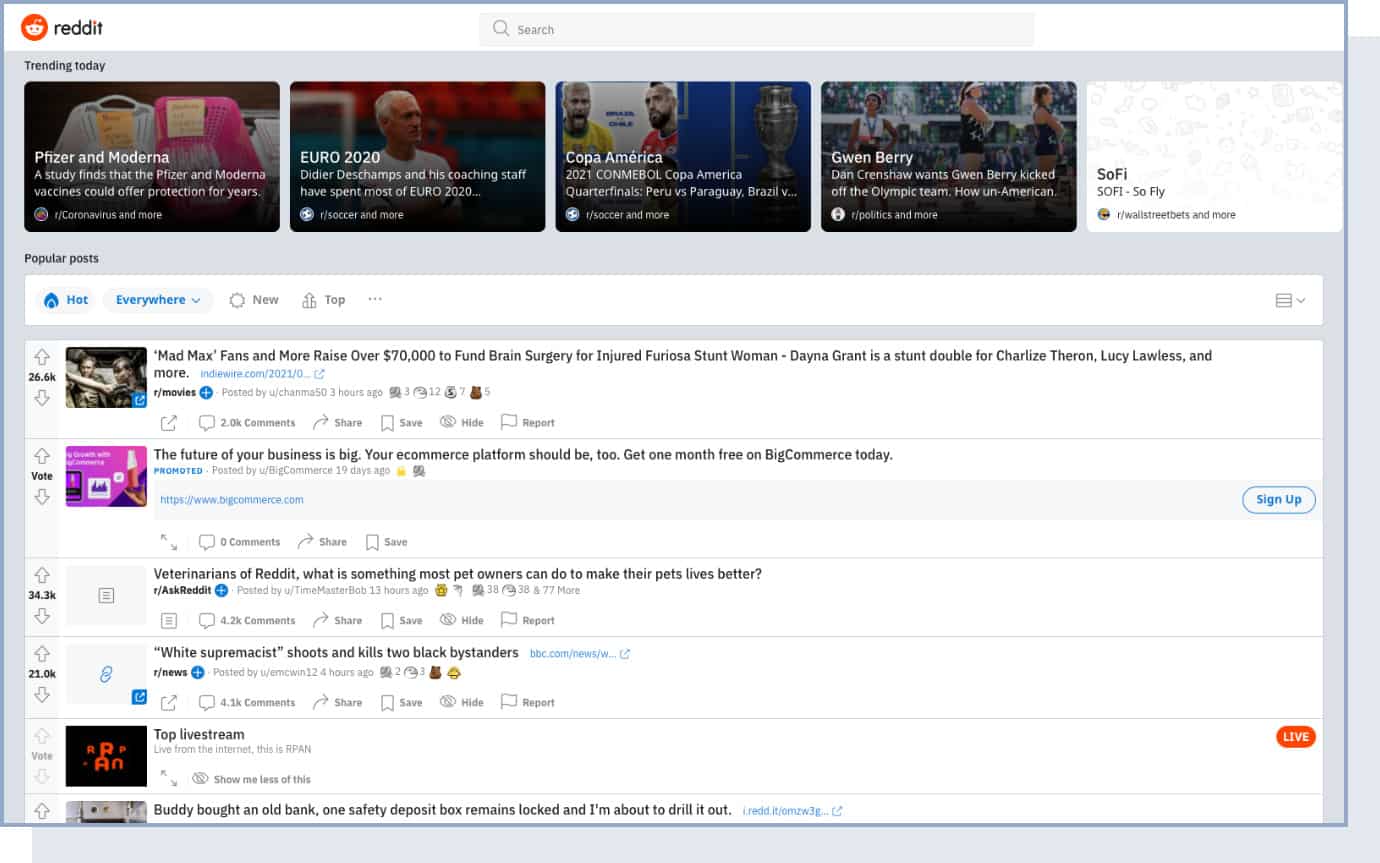Save the White supremacist news post

coord(401,702)
